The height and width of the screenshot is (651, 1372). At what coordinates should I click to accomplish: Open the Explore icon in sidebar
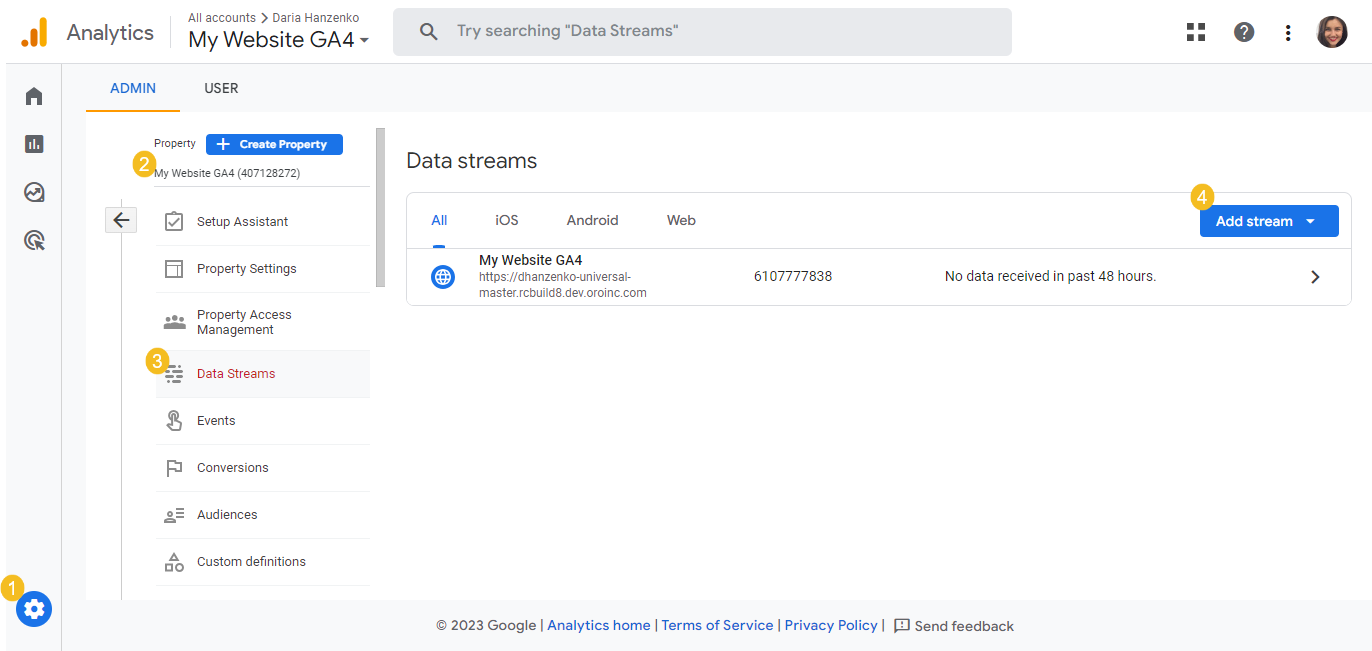[34, 192]
